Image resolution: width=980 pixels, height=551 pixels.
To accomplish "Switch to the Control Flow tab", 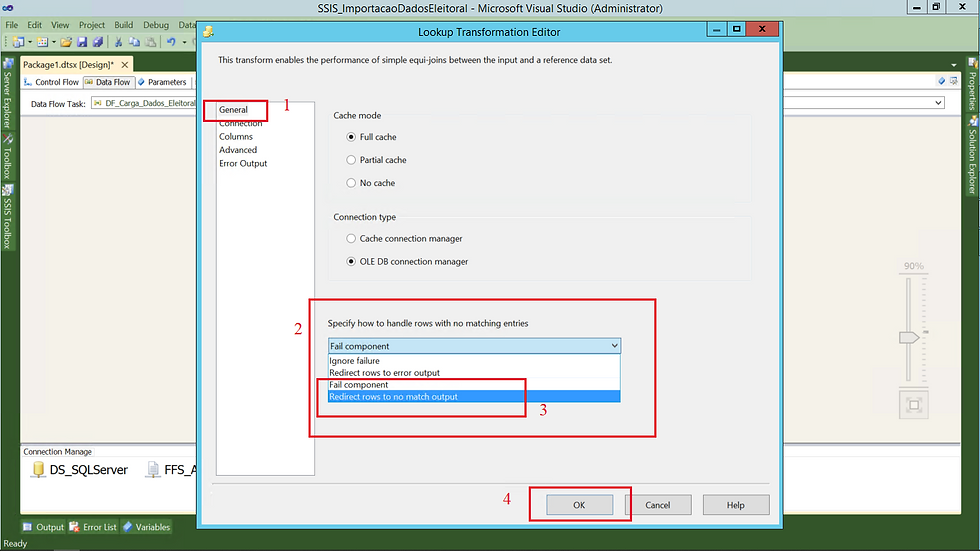I will point(51,82).
